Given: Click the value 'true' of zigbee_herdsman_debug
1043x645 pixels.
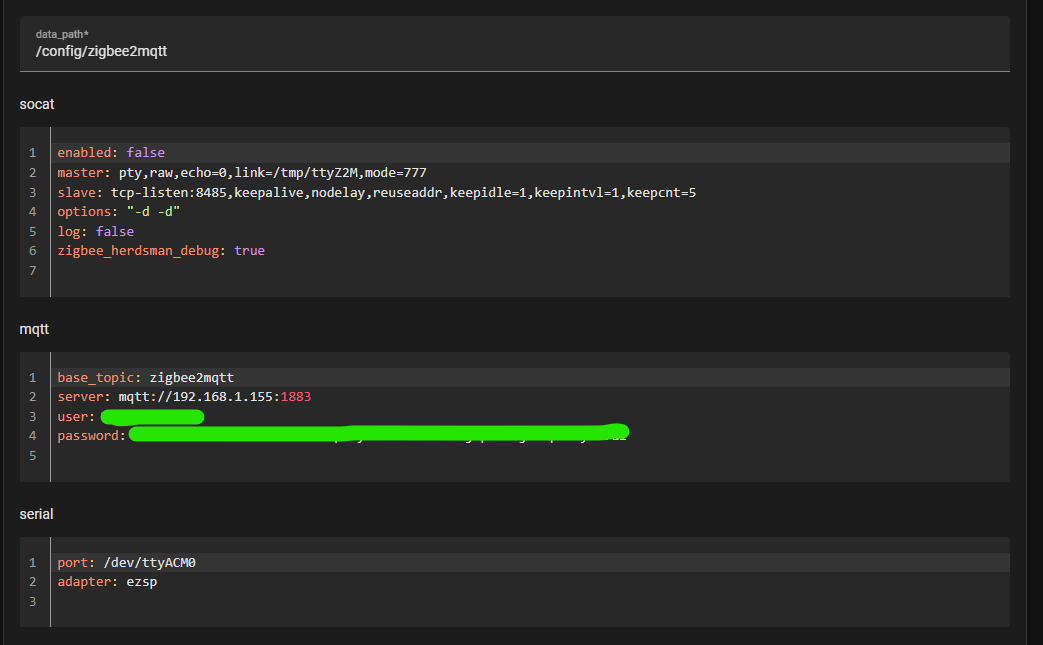Looking at the screenshot, I should pyautogui.click(x=249, y=251).
